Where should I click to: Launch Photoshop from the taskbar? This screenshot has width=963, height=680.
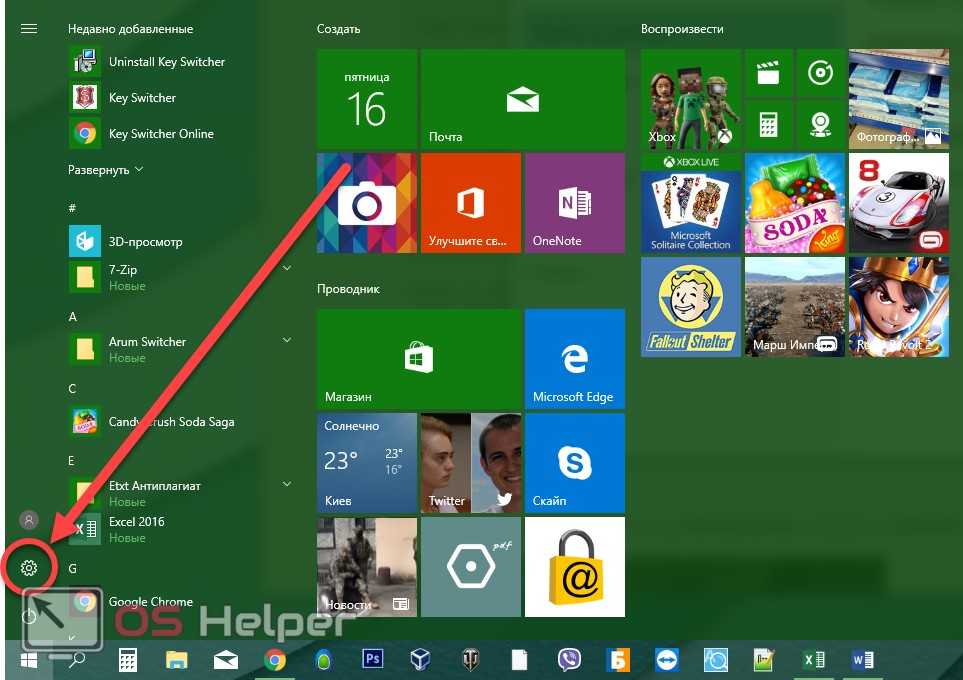tap(372, 659)
